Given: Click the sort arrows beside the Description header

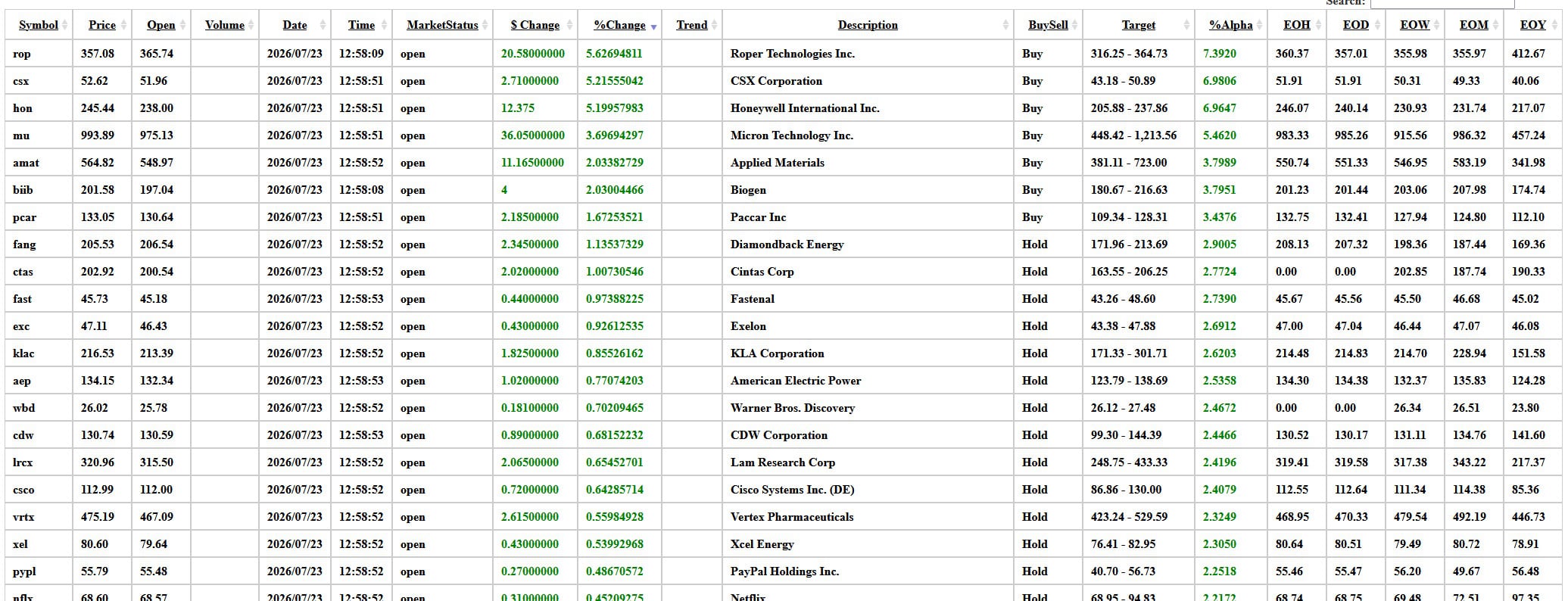Looking at the screenshot, I should [x=1005, y=25].
